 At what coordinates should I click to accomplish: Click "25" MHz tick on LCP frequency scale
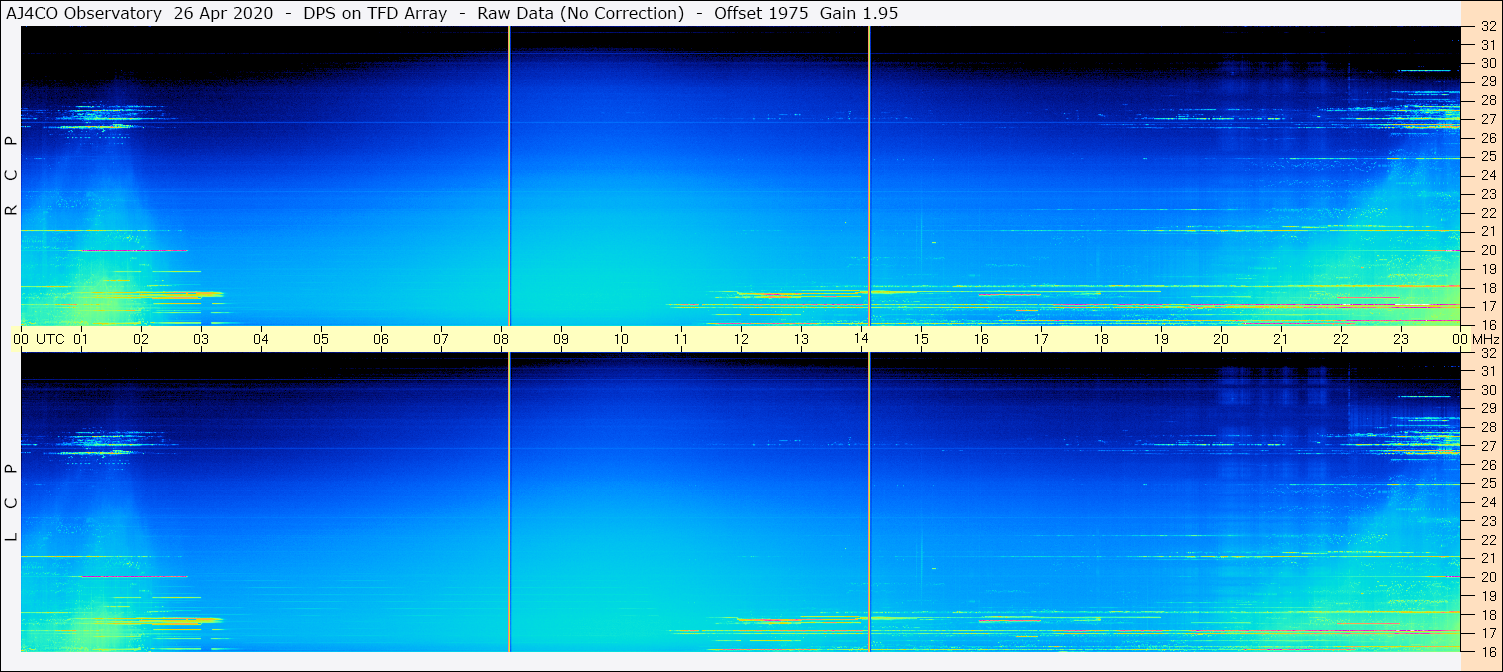[x=1487, y=484]
